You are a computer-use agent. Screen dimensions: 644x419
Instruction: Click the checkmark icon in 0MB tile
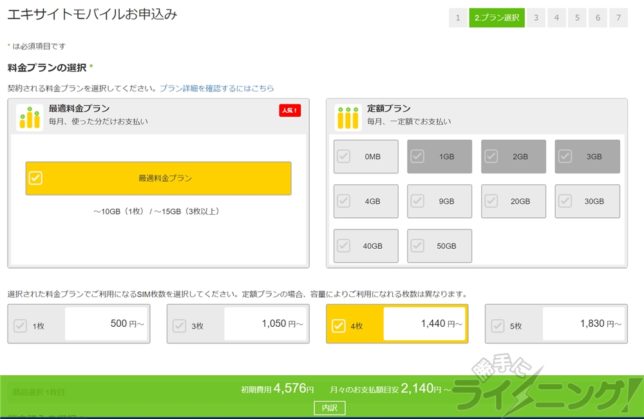tap(344, 157)
